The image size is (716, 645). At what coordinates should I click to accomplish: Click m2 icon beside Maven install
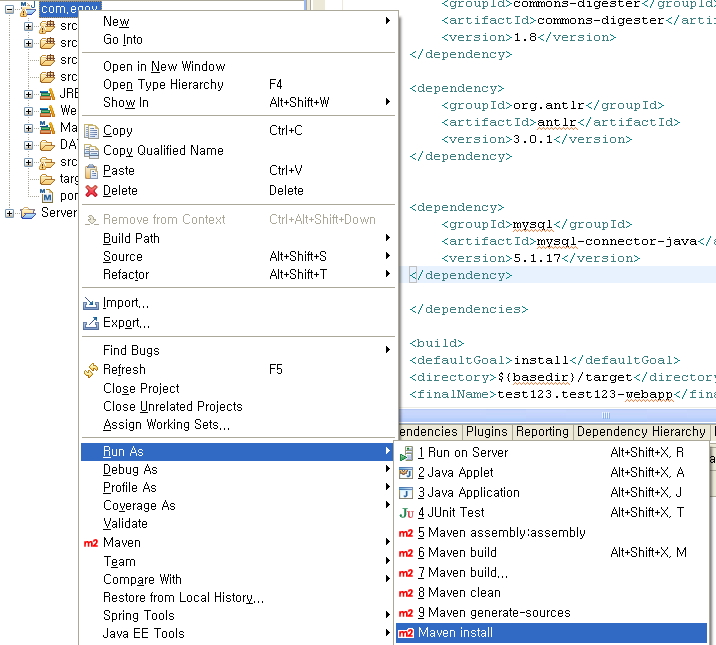[x=406, y=633]
